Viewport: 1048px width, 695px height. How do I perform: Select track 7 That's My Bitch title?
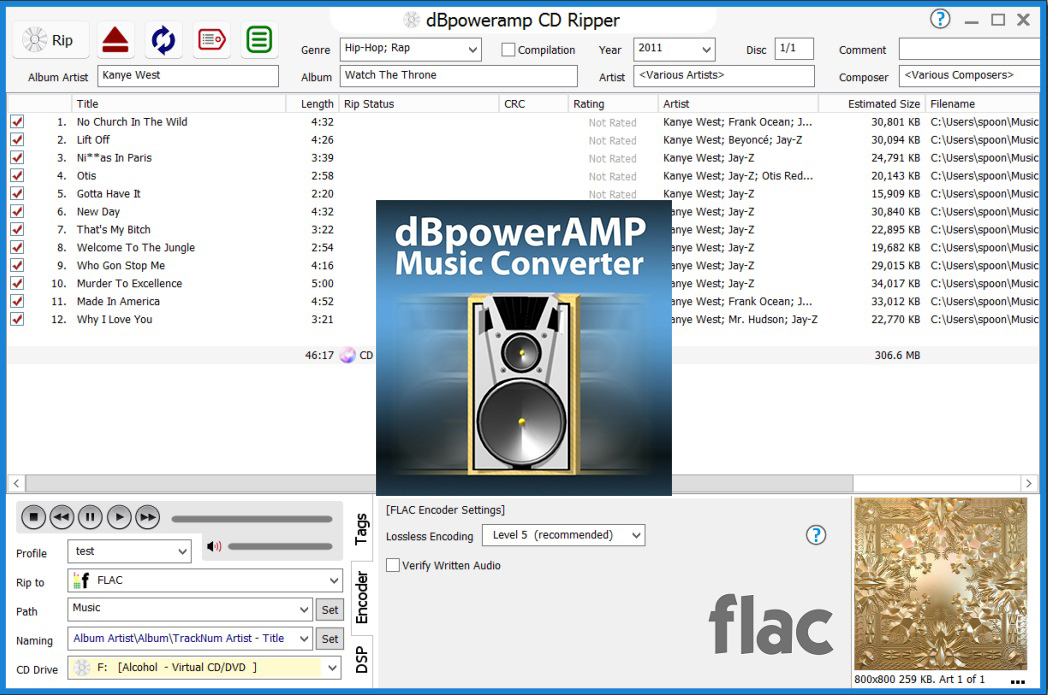point(114,229)
